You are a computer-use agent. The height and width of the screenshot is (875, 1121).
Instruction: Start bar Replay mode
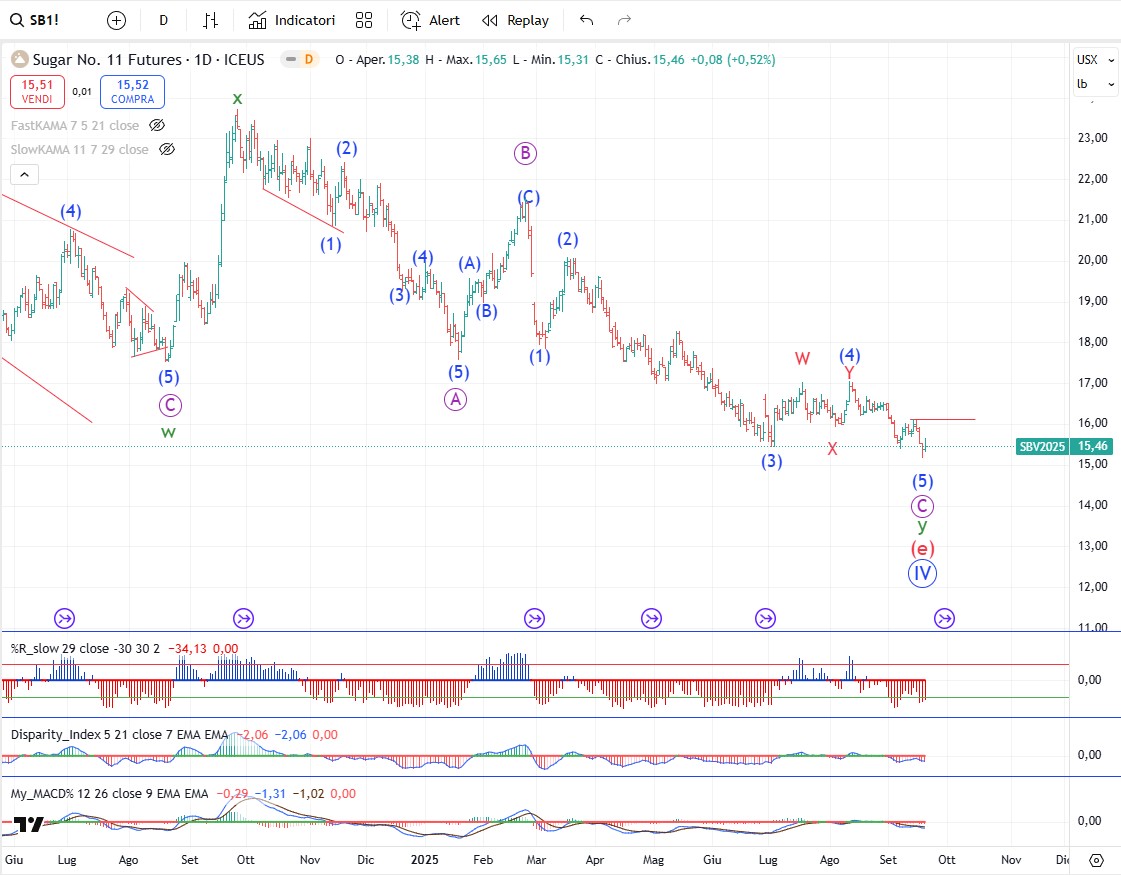coord(515,20)
